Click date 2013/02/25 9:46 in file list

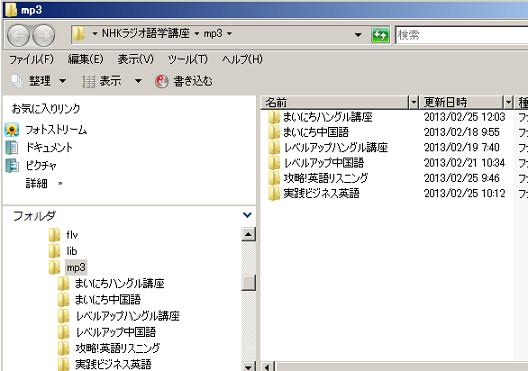[461, 178]
